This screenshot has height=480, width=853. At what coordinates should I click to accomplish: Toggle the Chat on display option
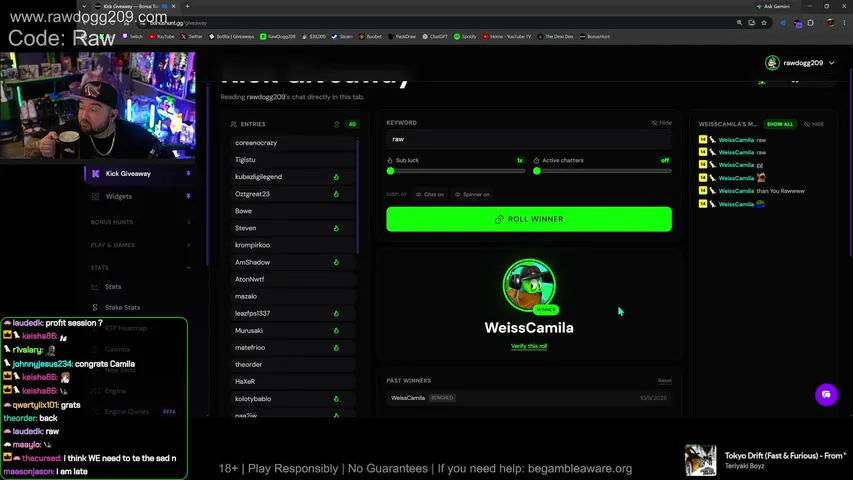[430, 194]
